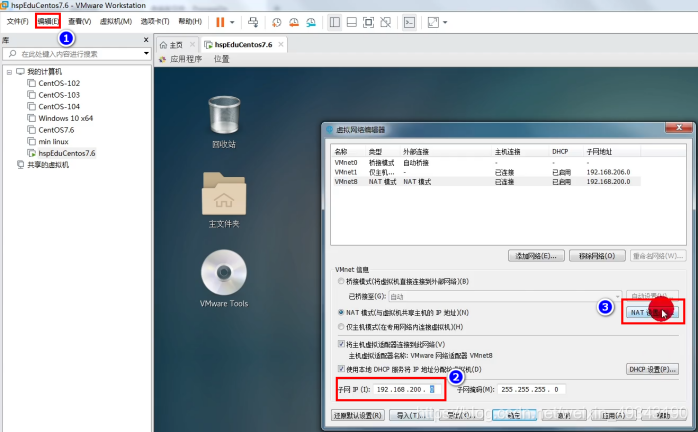Screen dimensions: 698x432
Task: Click the stretch guest display icon
Action: pos(433,22)
